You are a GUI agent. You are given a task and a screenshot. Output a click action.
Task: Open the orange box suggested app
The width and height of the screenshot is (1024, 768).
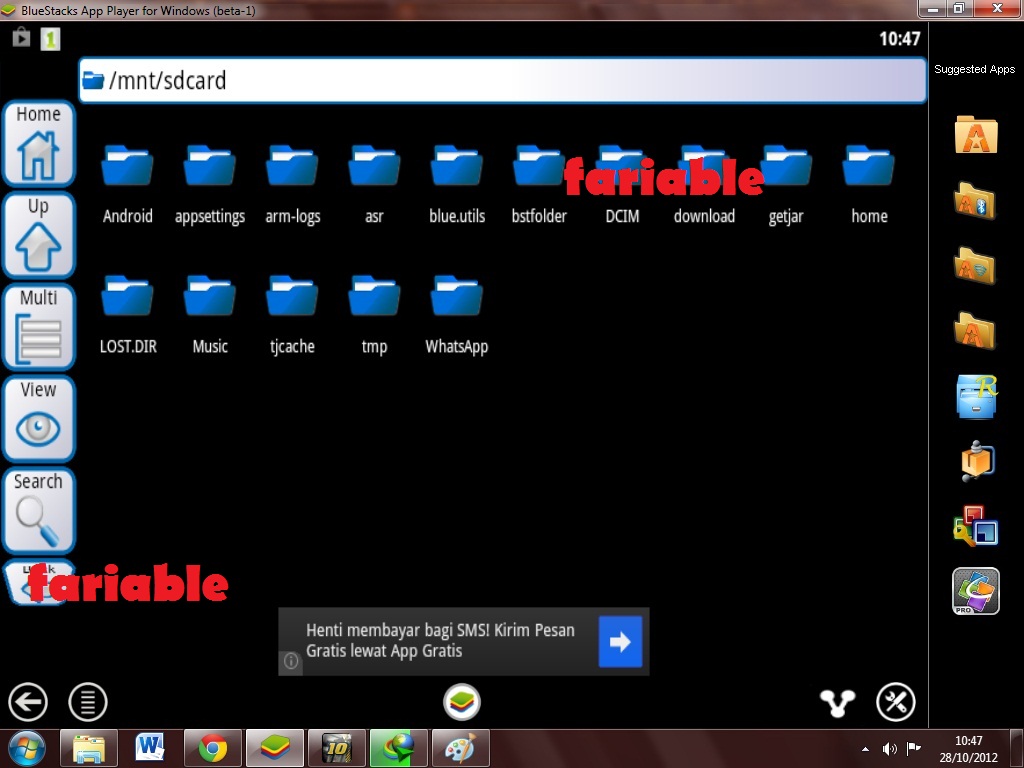tap(977, 460)
